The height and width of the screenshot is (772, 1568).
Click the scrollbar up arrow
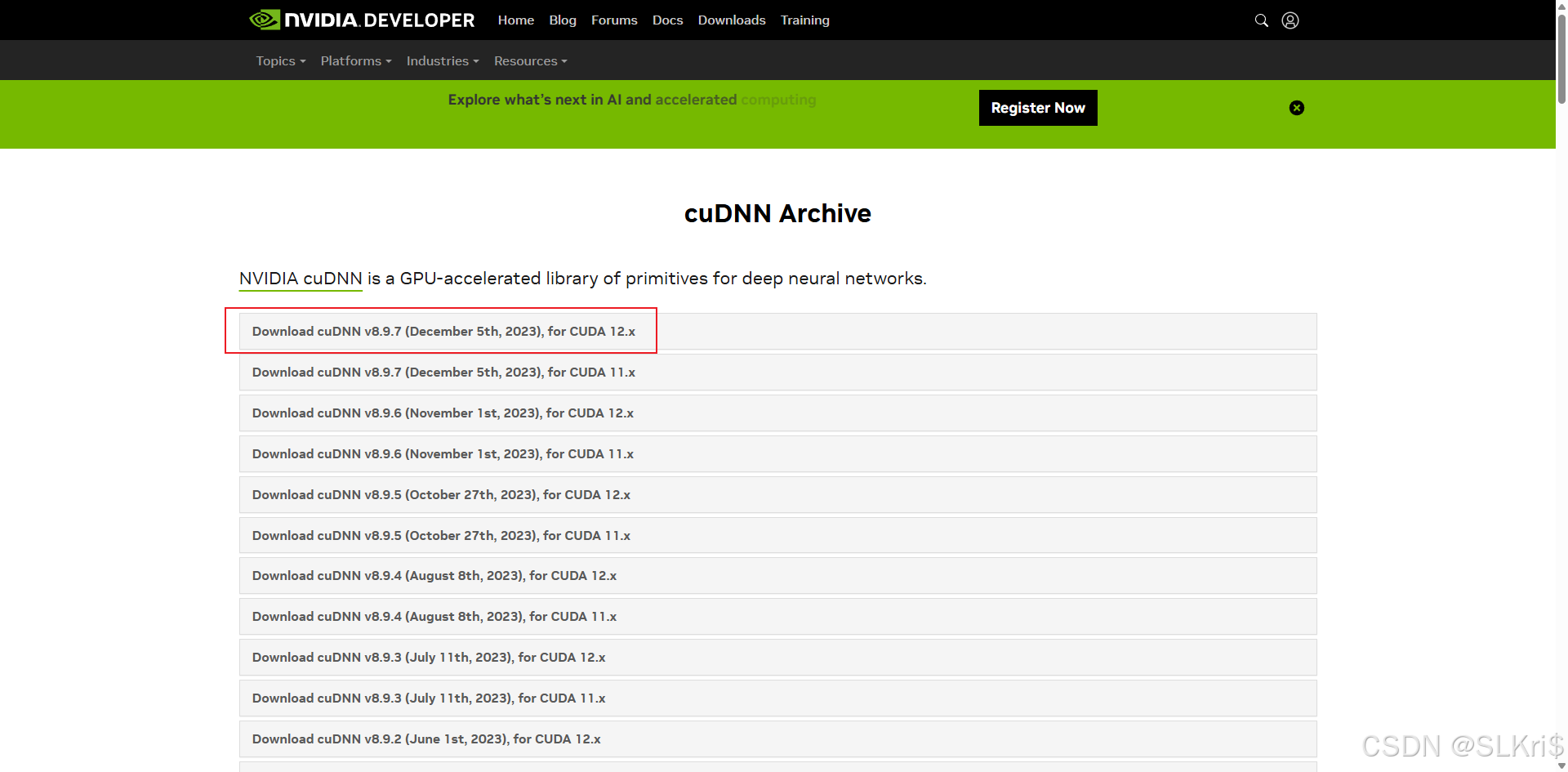click(1561, 5)
